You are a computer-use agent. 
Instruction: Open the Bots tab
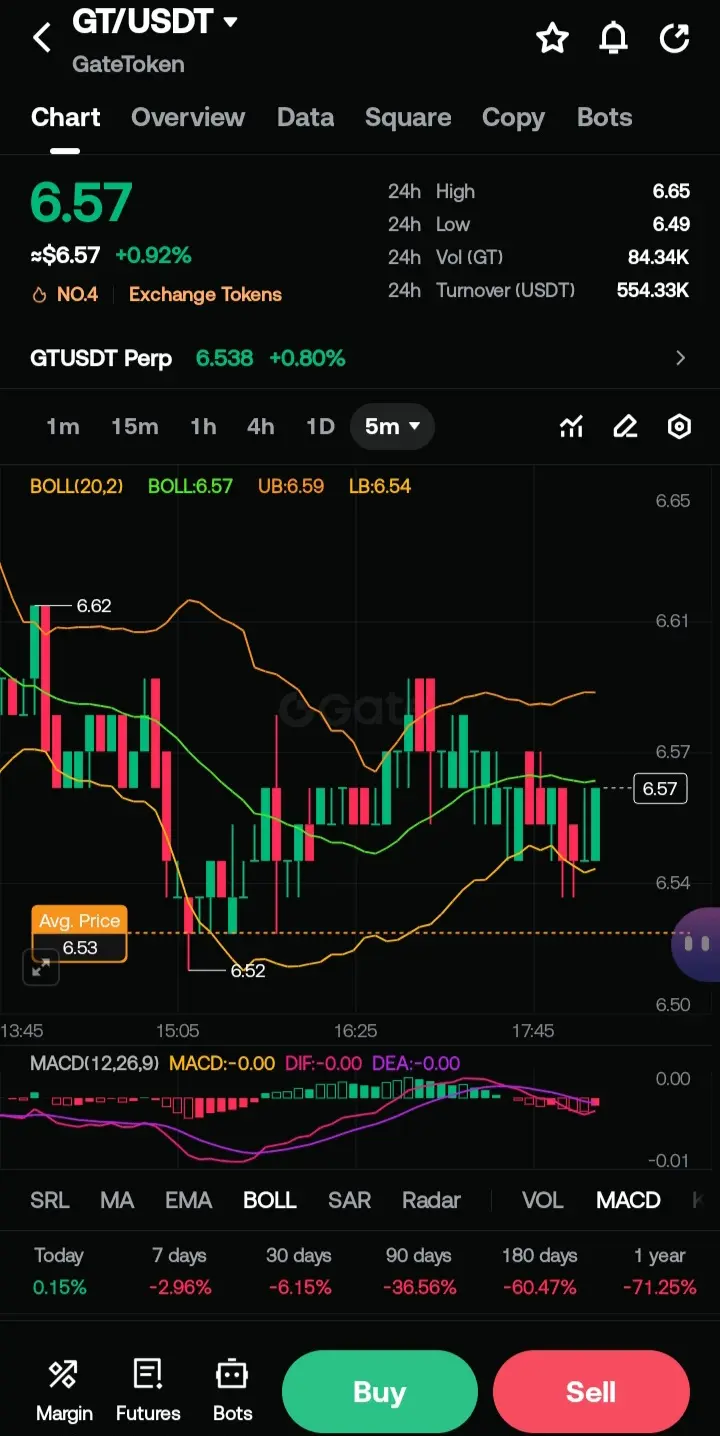(x=604, y=117)
